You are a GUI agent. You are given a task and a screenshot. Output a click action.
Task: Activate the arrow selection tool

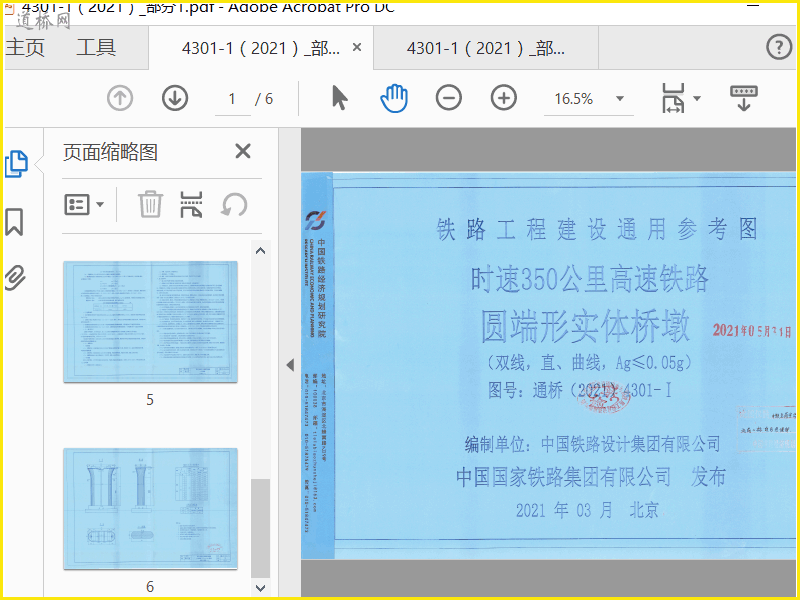(x=340, y=98)
